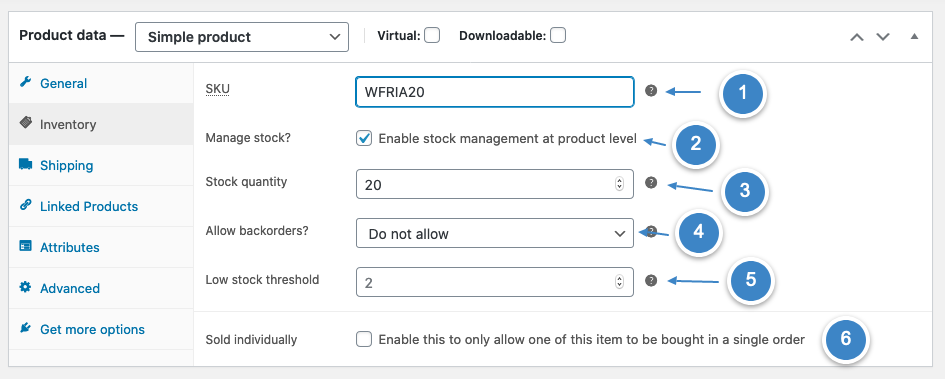Image resolution: width=945 pixels, height=379 pixels.
Task: Move Product data panel down
Action: (883, 37)
